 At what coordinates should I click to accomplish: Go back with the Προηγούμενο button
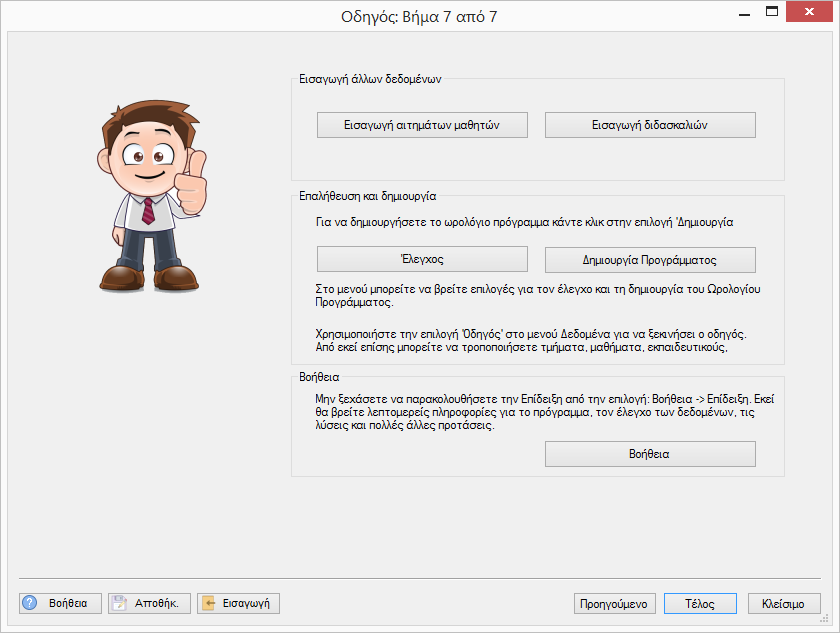click(x=615, y=604)
